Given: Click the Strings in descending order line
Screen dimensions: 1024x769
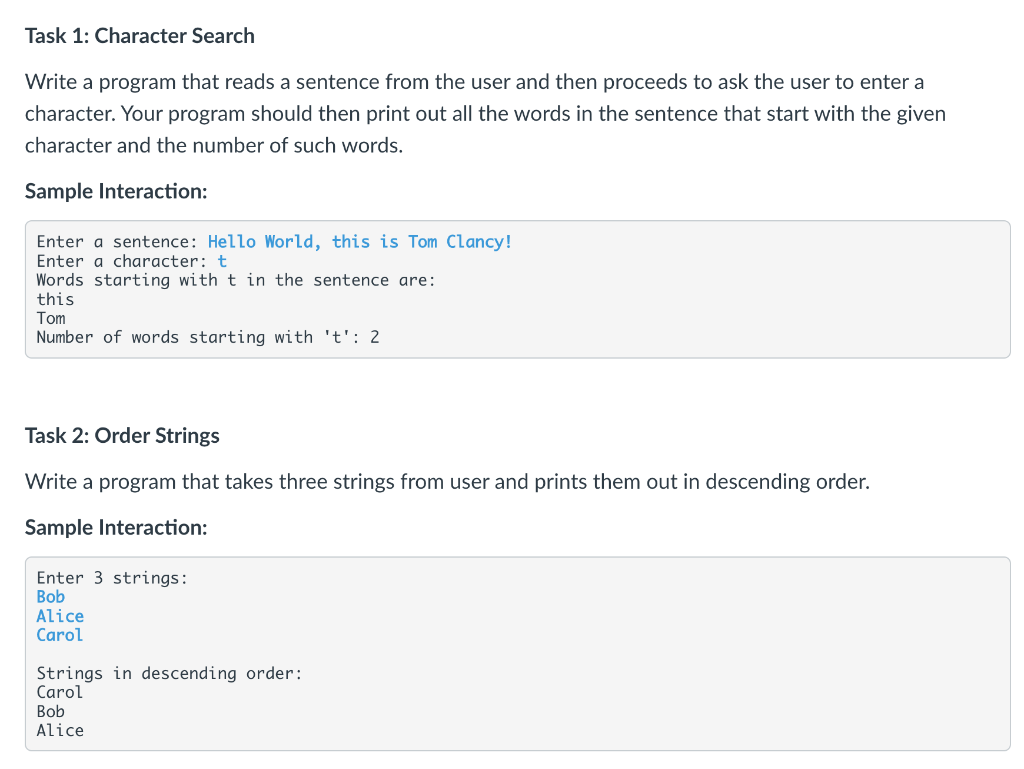Looking at the screenshot, I should coord(170,674).
